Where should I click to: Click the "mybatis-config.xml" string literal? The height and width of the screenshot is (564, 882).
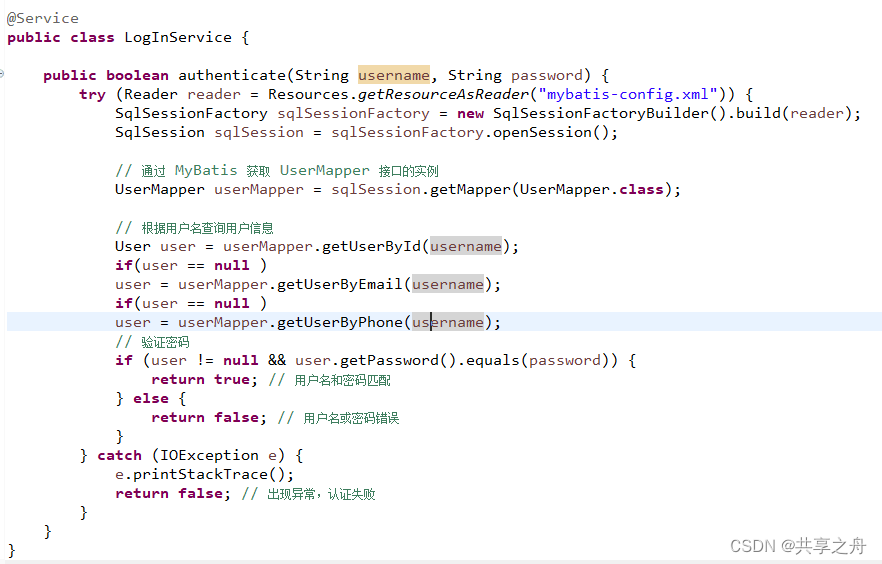pyautogui.click(x=628, y=94)
